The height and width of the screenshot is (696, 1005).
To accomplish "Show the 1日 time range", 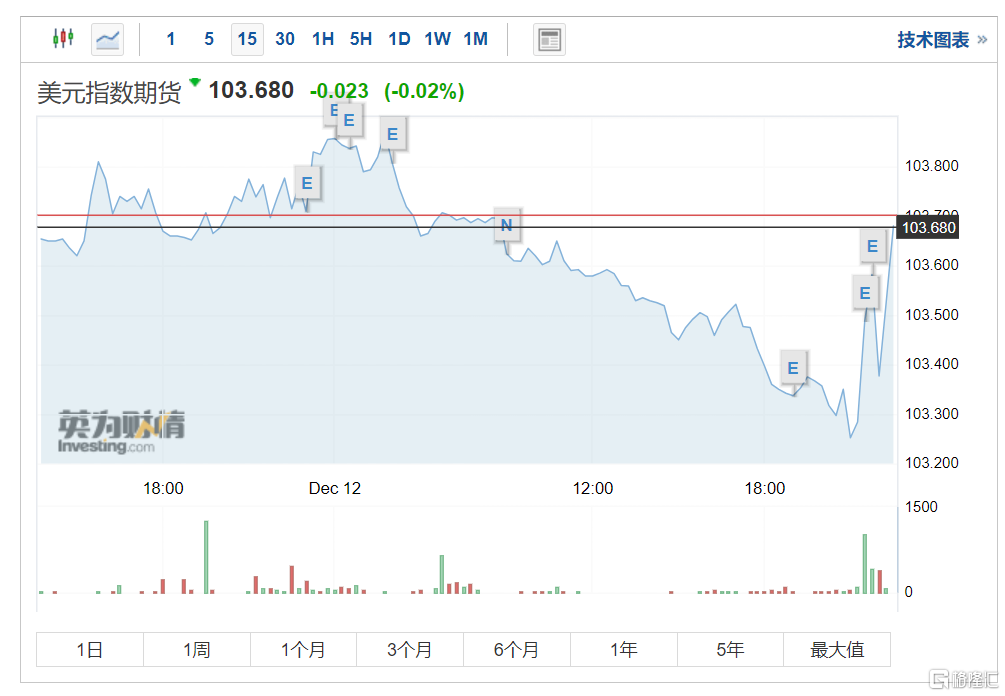I will (90, 650).
